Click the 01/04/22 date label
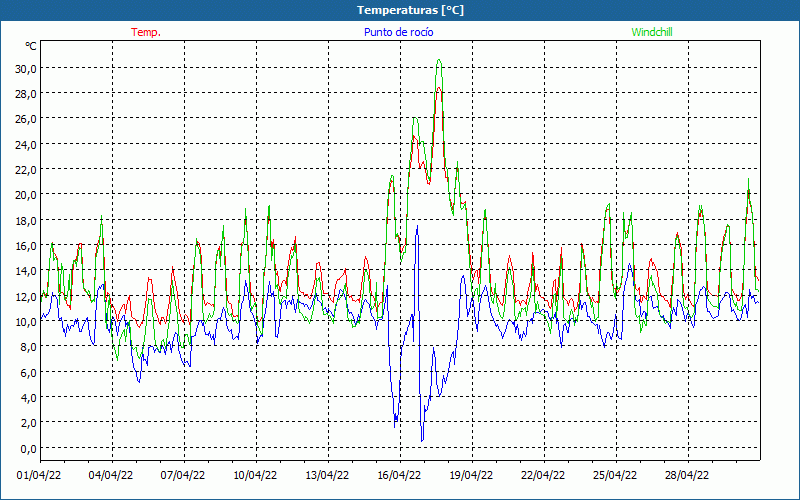The image size is (800, 500). pyautogui.click(x=39, y=475)
